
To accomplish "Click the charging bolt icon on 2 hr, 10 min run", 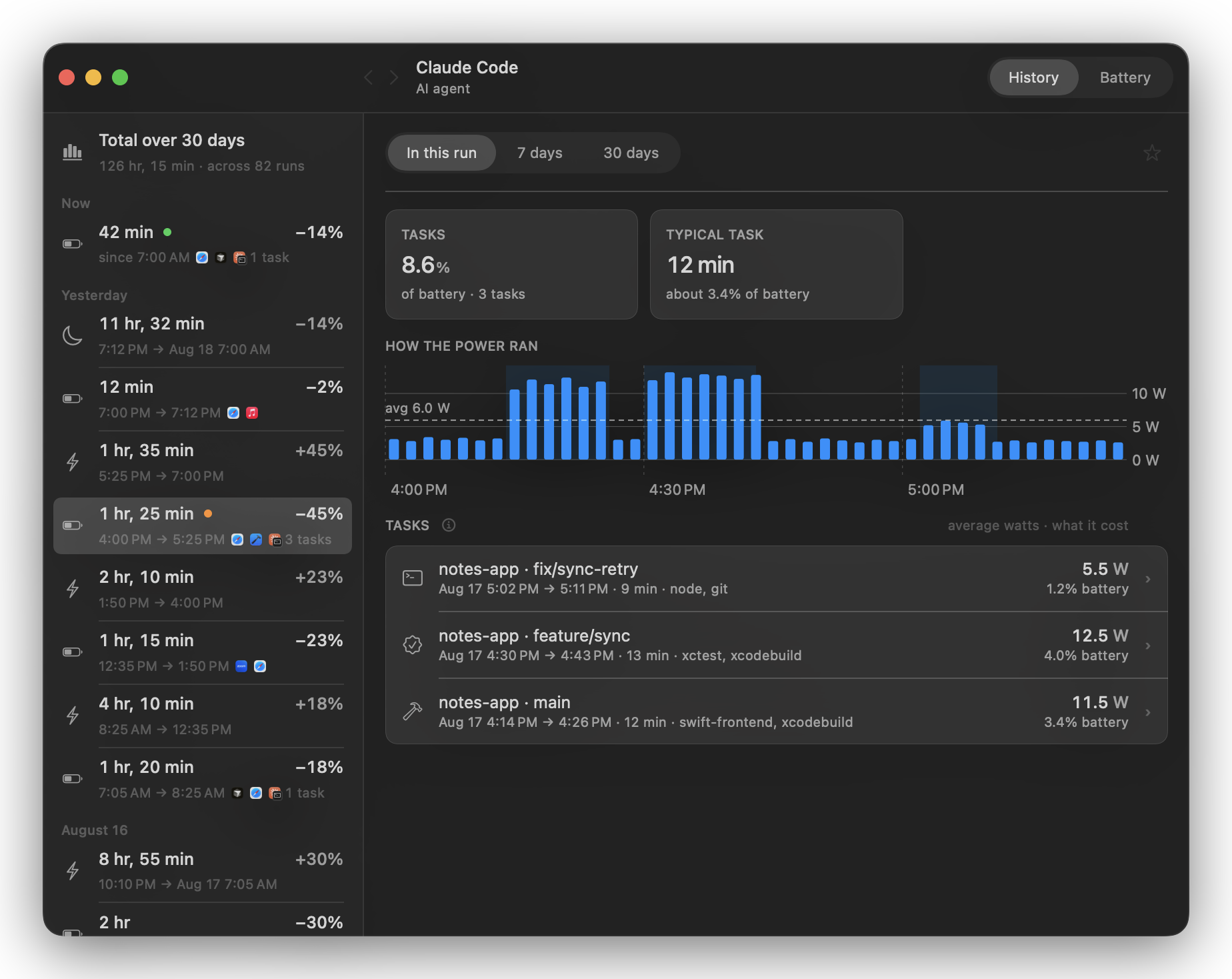I will (x=72, y=589).
